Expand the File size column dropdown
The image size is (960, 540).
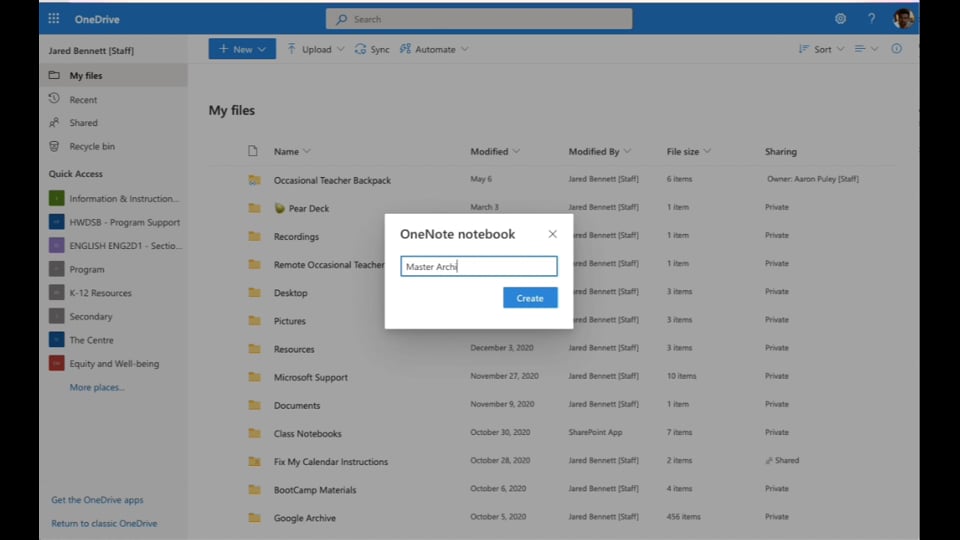click(x=707, y=151)
